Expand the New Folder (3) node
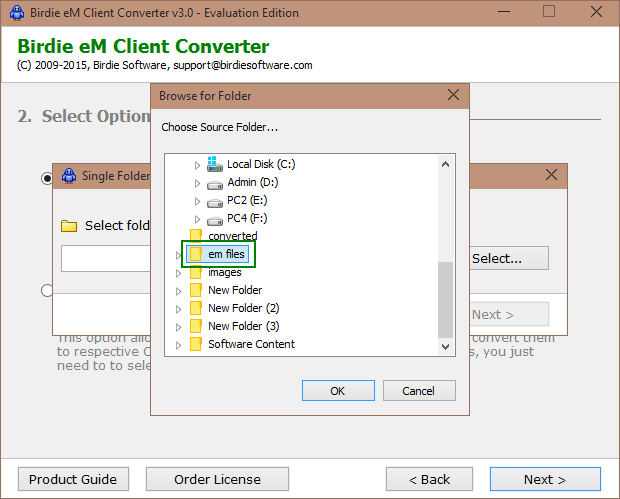 178,327
